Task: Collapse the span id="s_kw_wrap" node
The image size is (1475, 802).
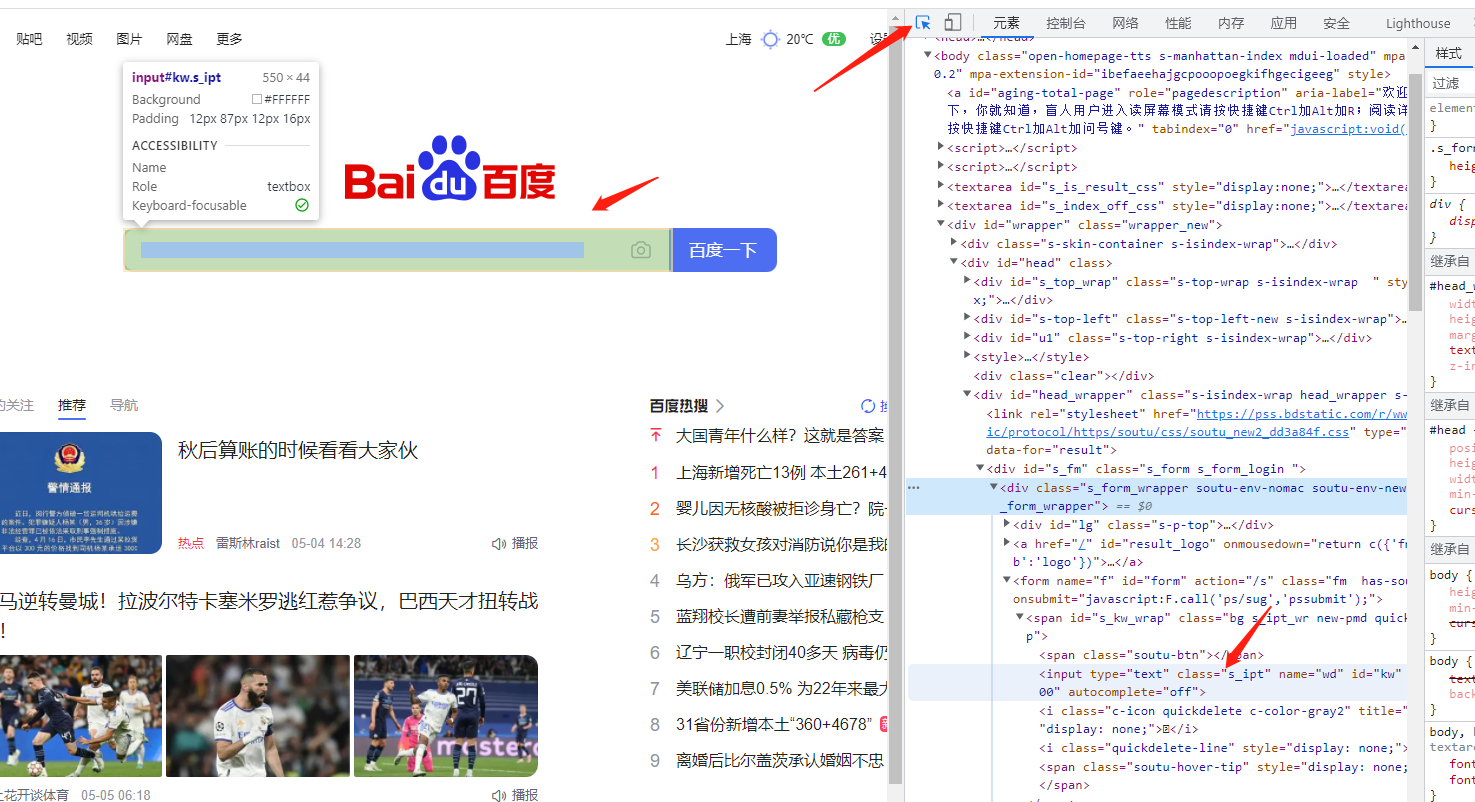Action: coord(1019,617)
